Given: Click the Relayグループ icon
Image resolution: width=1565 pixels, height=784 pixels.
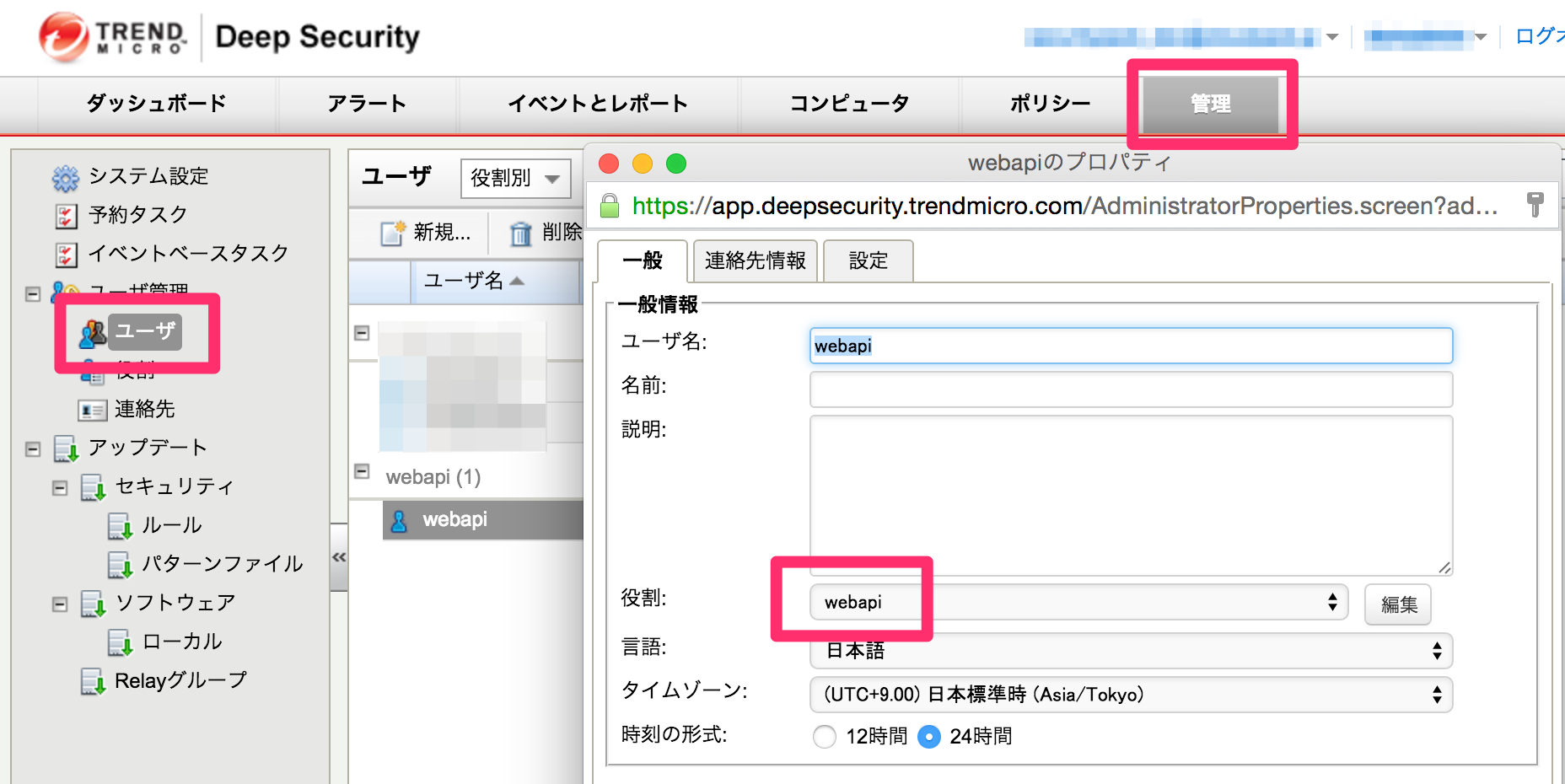Looking at the screenshot, I should coord(93,681).
